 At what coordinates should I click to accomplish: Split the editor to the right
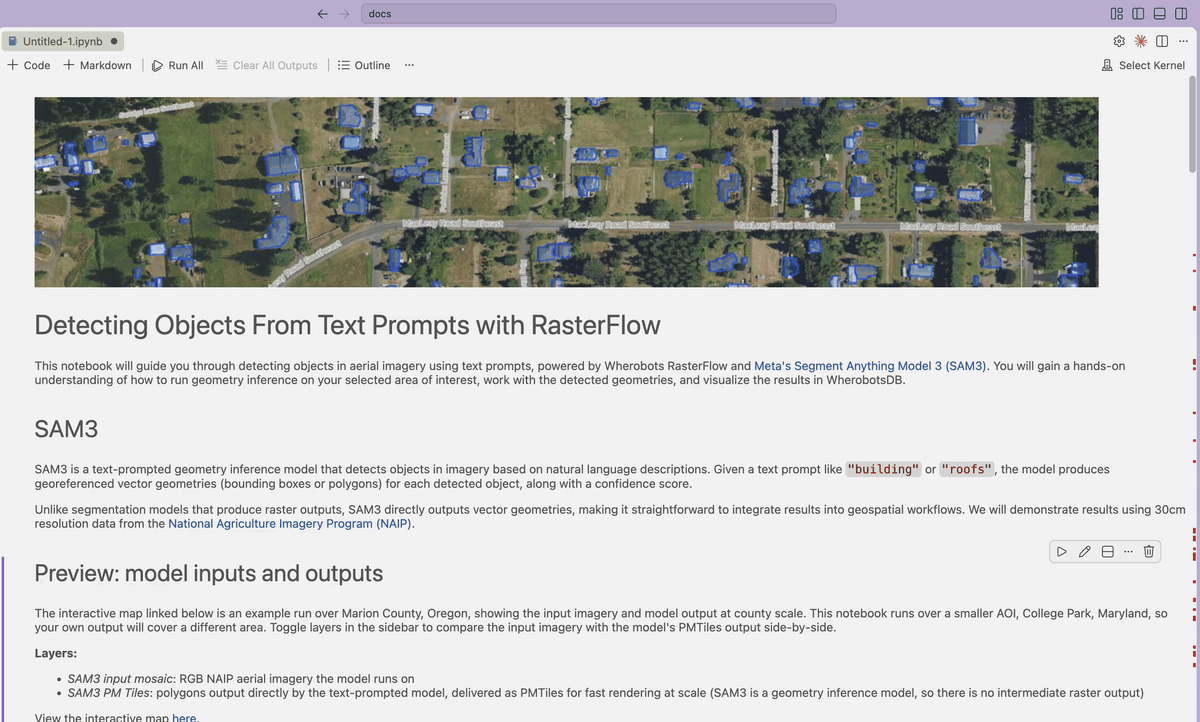(x=1162, y=41)
